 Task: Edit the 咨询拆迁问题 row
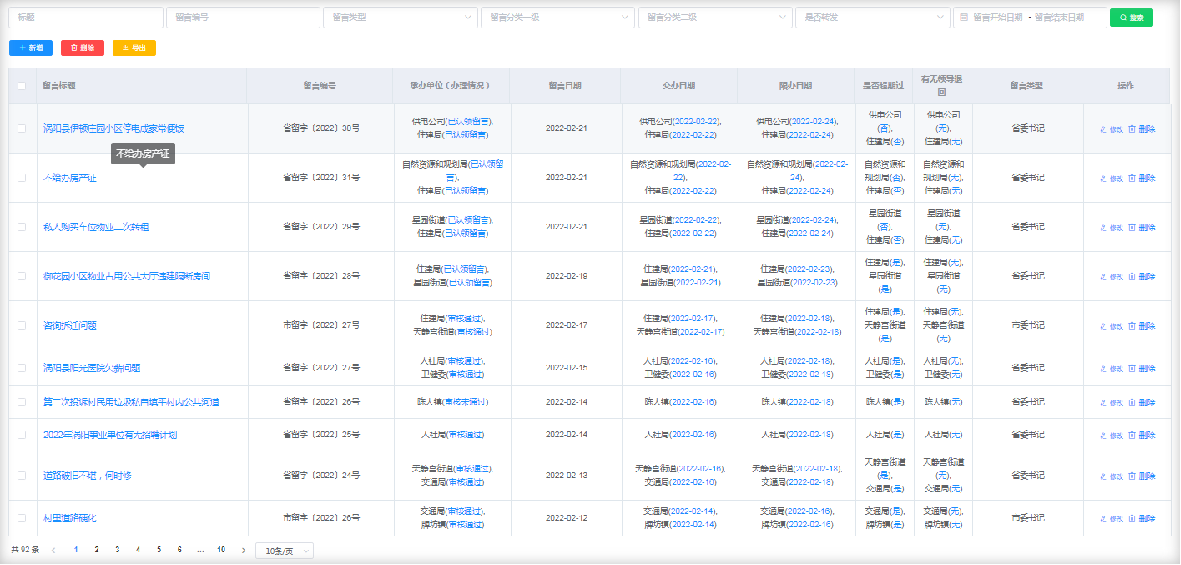point(1112,326)
